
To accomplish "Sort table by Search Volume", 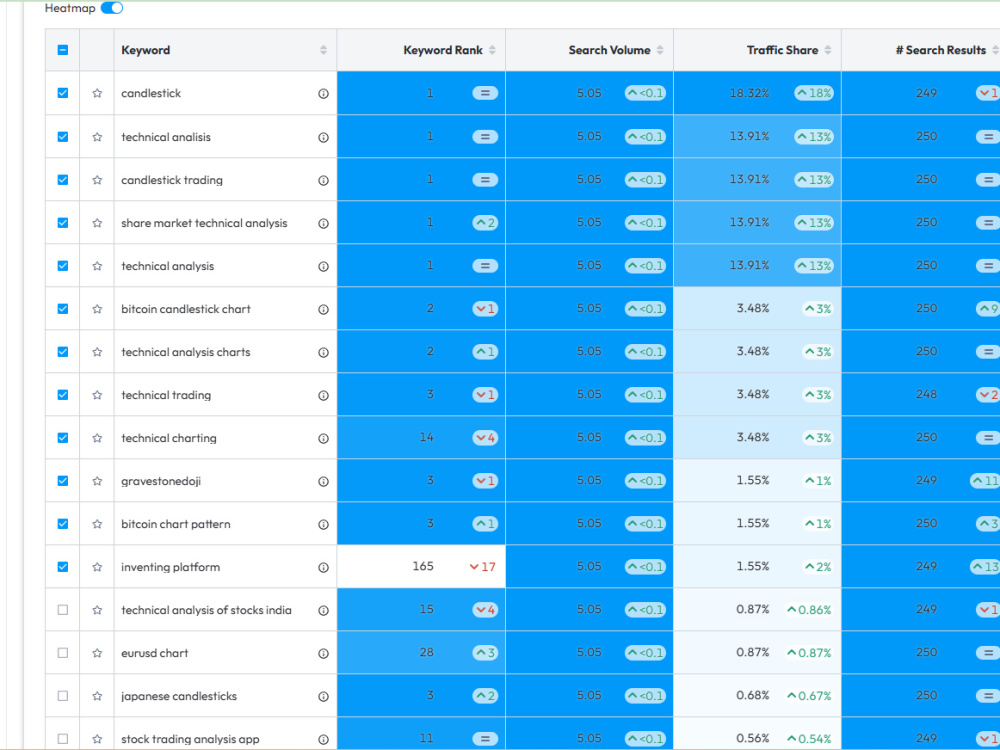I will pos(659,50).
